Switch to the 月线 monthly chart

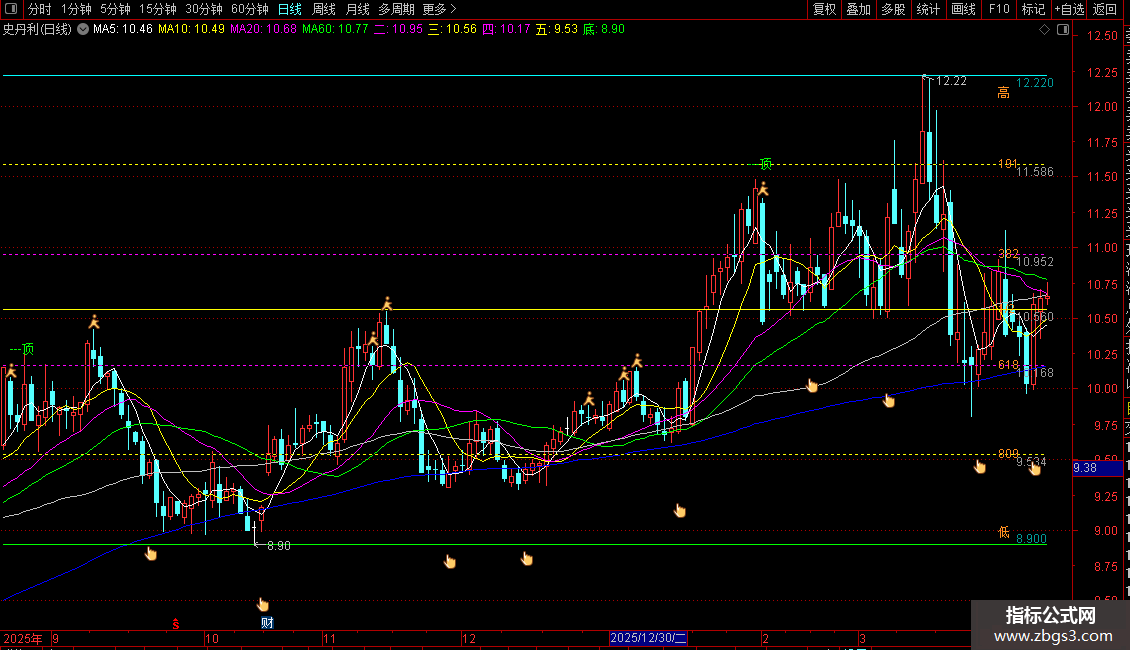coord(357,9)
